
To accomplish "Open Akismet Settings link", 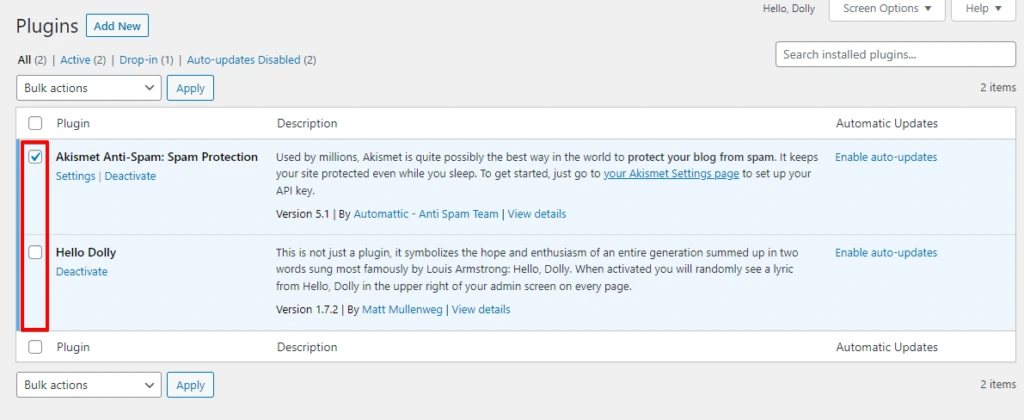I will coord(76,176).
